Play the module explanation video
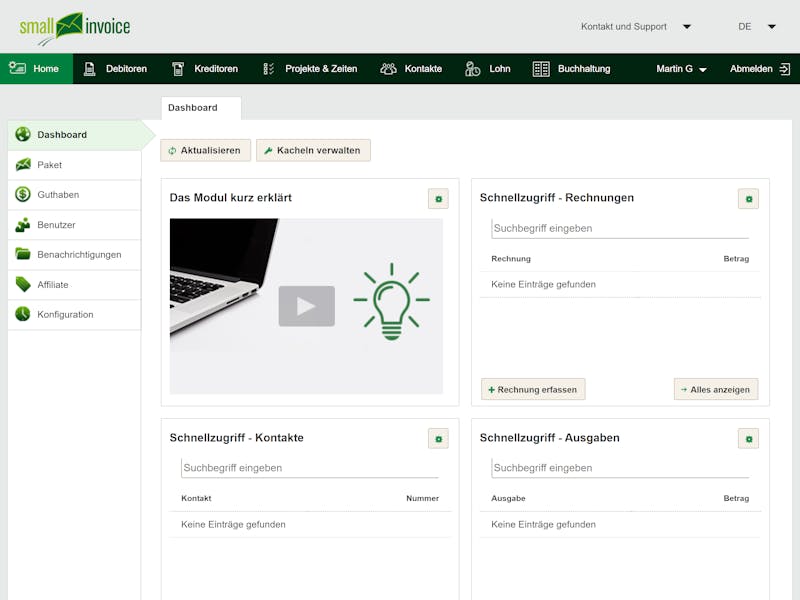800x600 pixels. [x=306, y=306]
